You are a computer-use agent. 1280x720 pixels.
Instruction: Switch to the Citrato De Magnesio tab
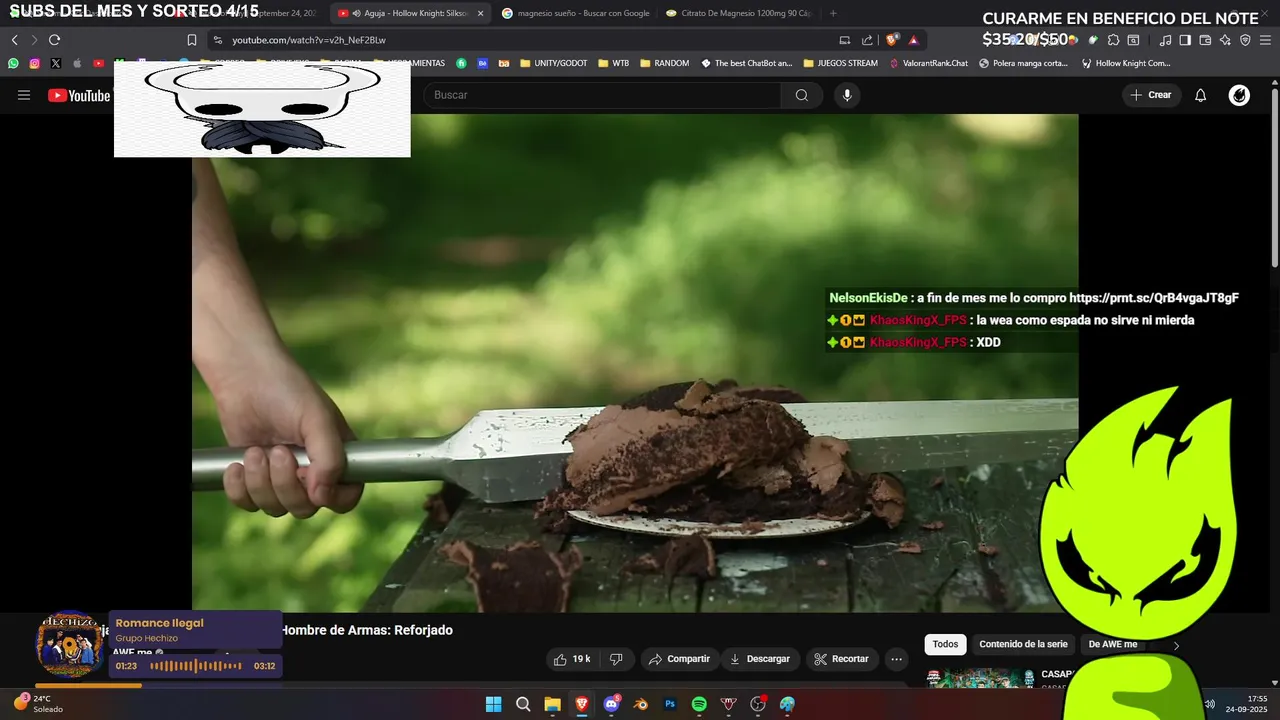(x=738, y=13)
